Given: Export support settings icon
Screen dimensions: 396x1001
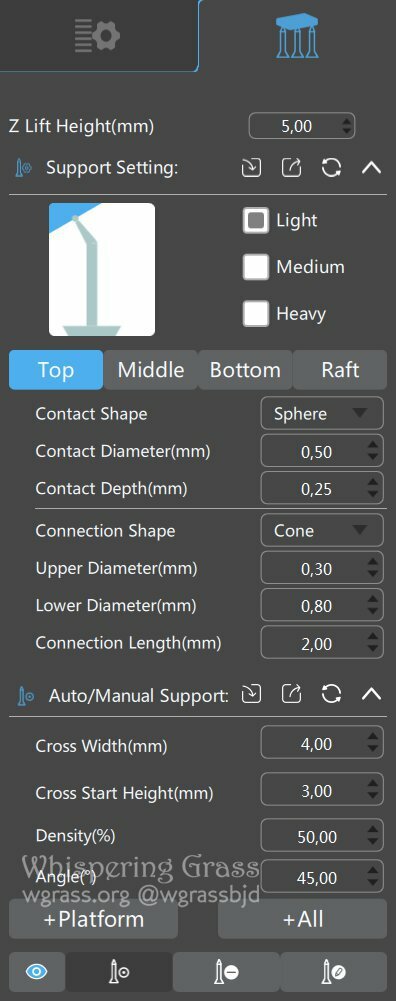Looking at the screenshot, I should pyautogui.click(x=291, y=169).
